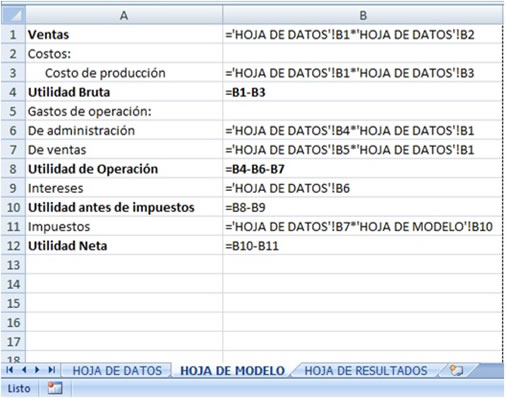Viewport: 506px width, 398px height.
Task: Select the Utilidad Neta cell
Action: click(x=124, y=246)
